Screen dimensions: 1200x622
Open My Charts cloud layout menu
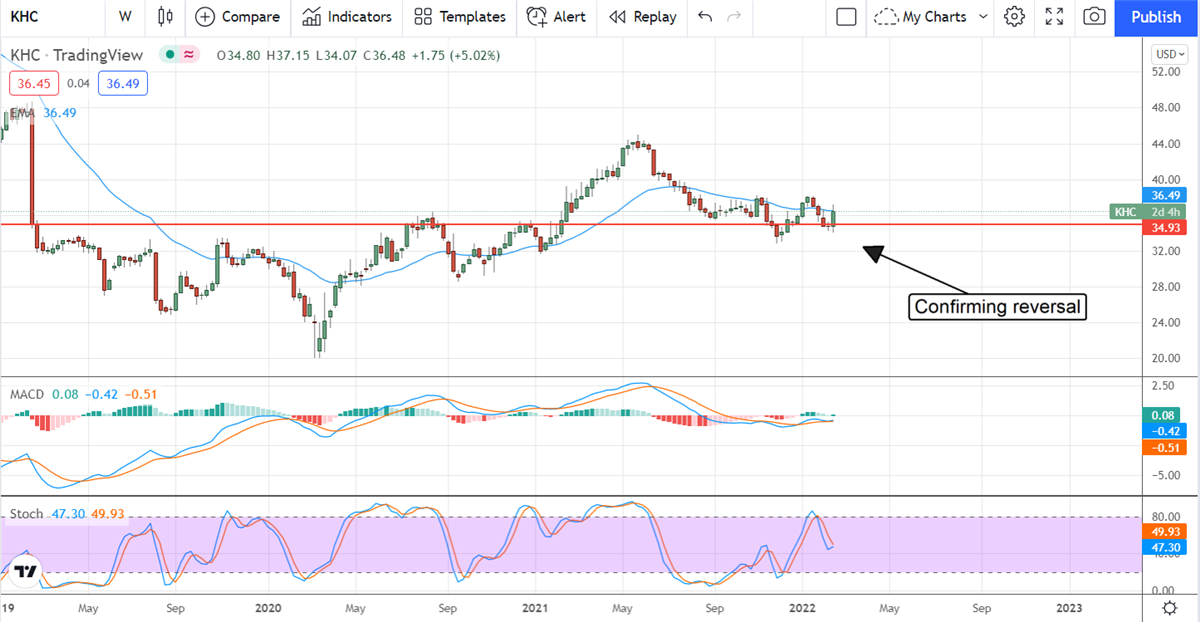[x=921, y=16]
